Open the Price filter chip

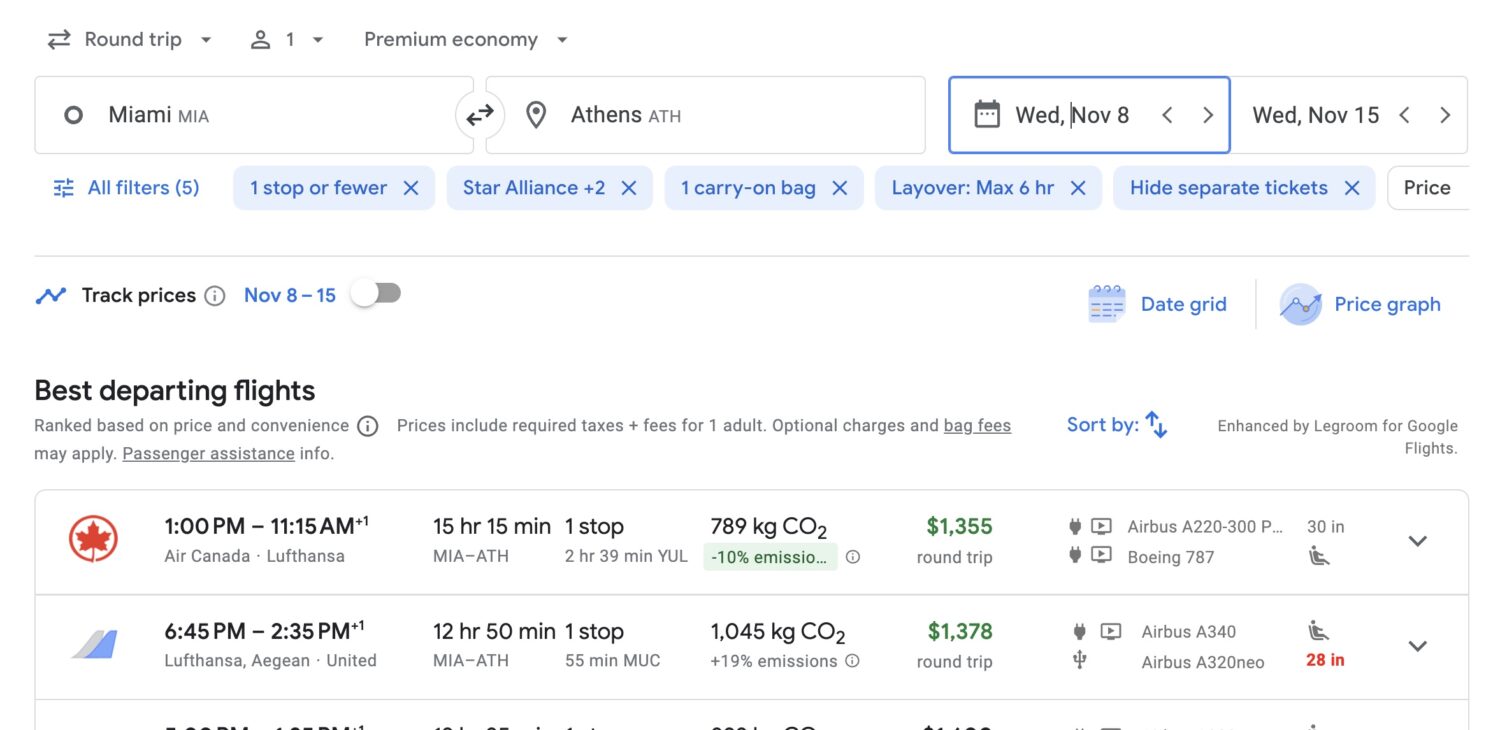1428,187
